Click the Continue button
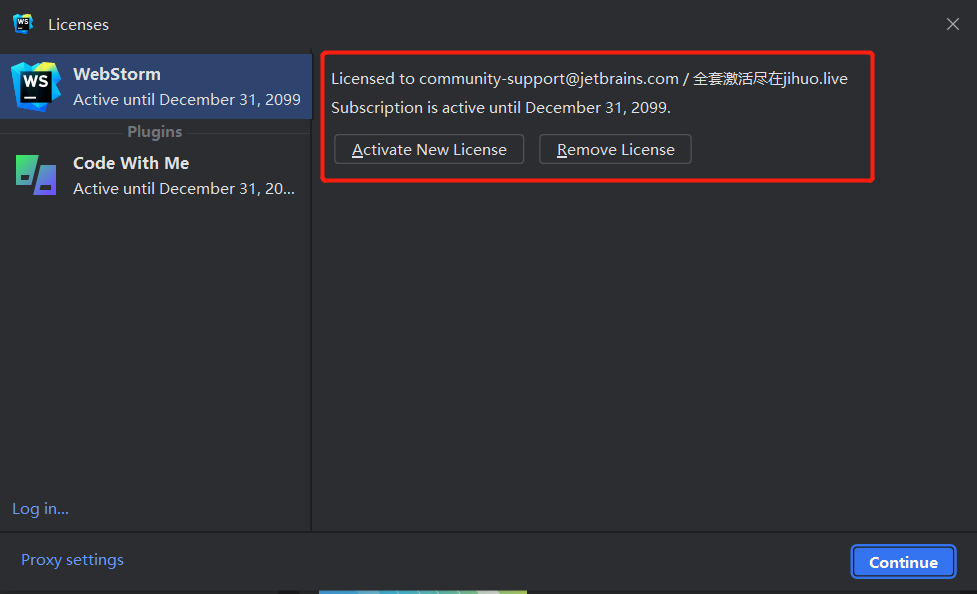Image resolution: width=977 pixels, height=594 pixels. (903, 562)
